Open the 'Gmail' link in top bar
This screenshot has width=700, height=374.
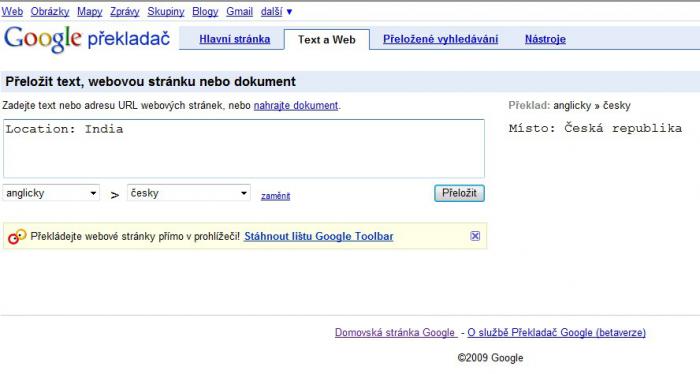[239, 12]
